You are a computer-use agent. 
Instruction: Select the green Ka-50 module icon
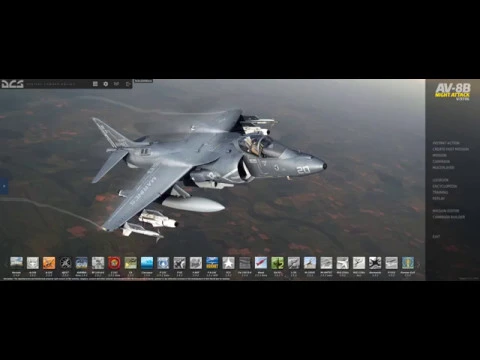tap(277, 263)
